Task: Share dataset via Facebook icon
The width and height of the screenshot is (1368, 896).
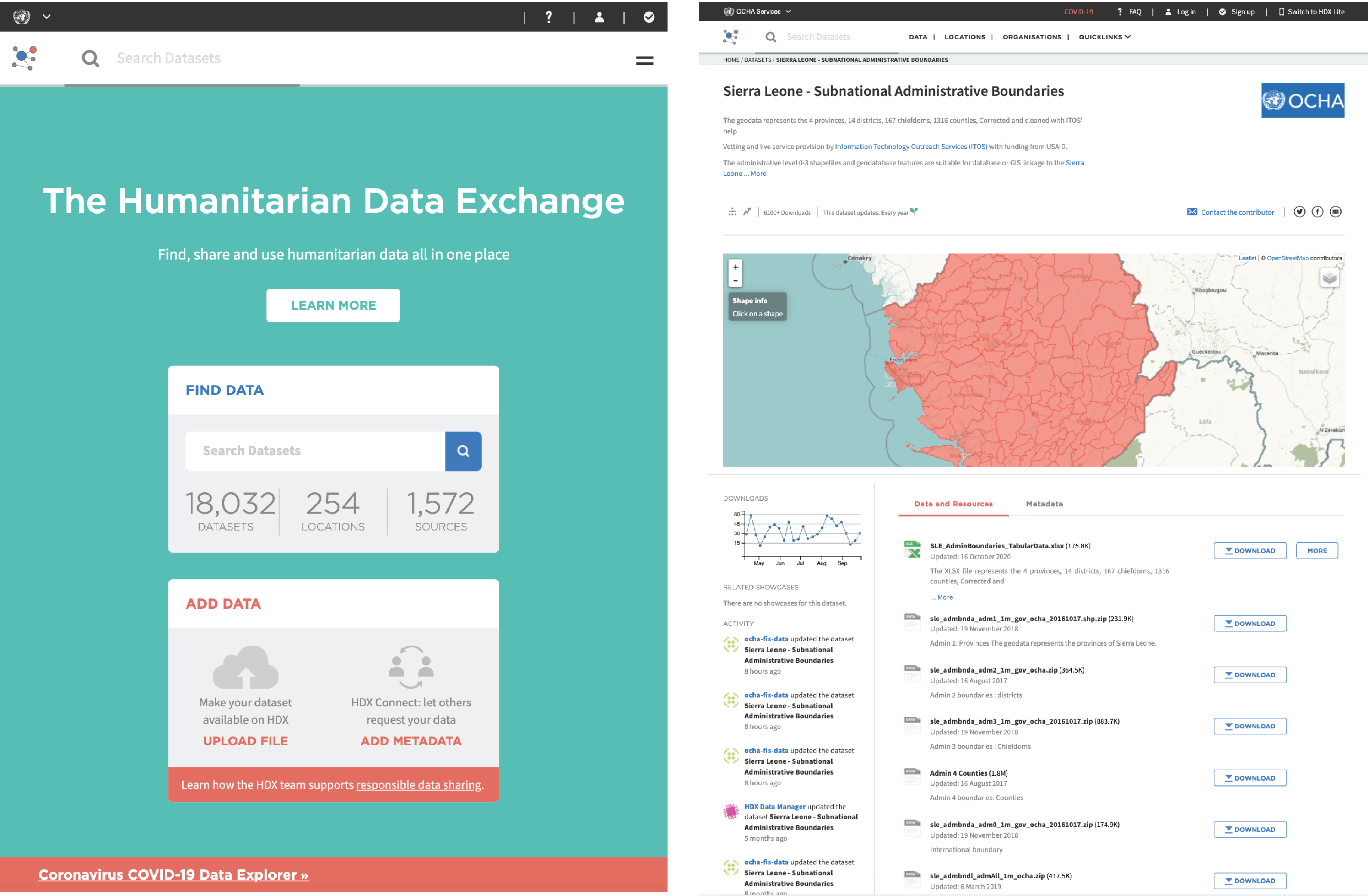Action: point(1317,212)
